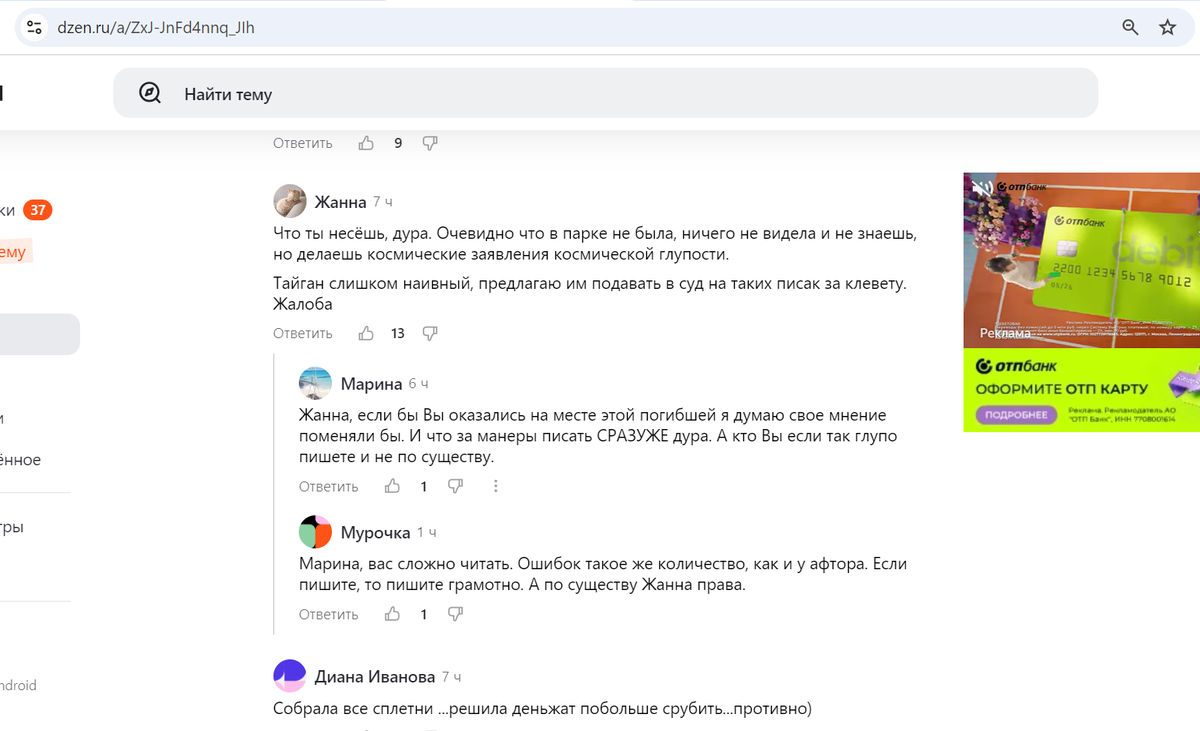Reply to Мурочка's comment

click(x=328, y=614)
